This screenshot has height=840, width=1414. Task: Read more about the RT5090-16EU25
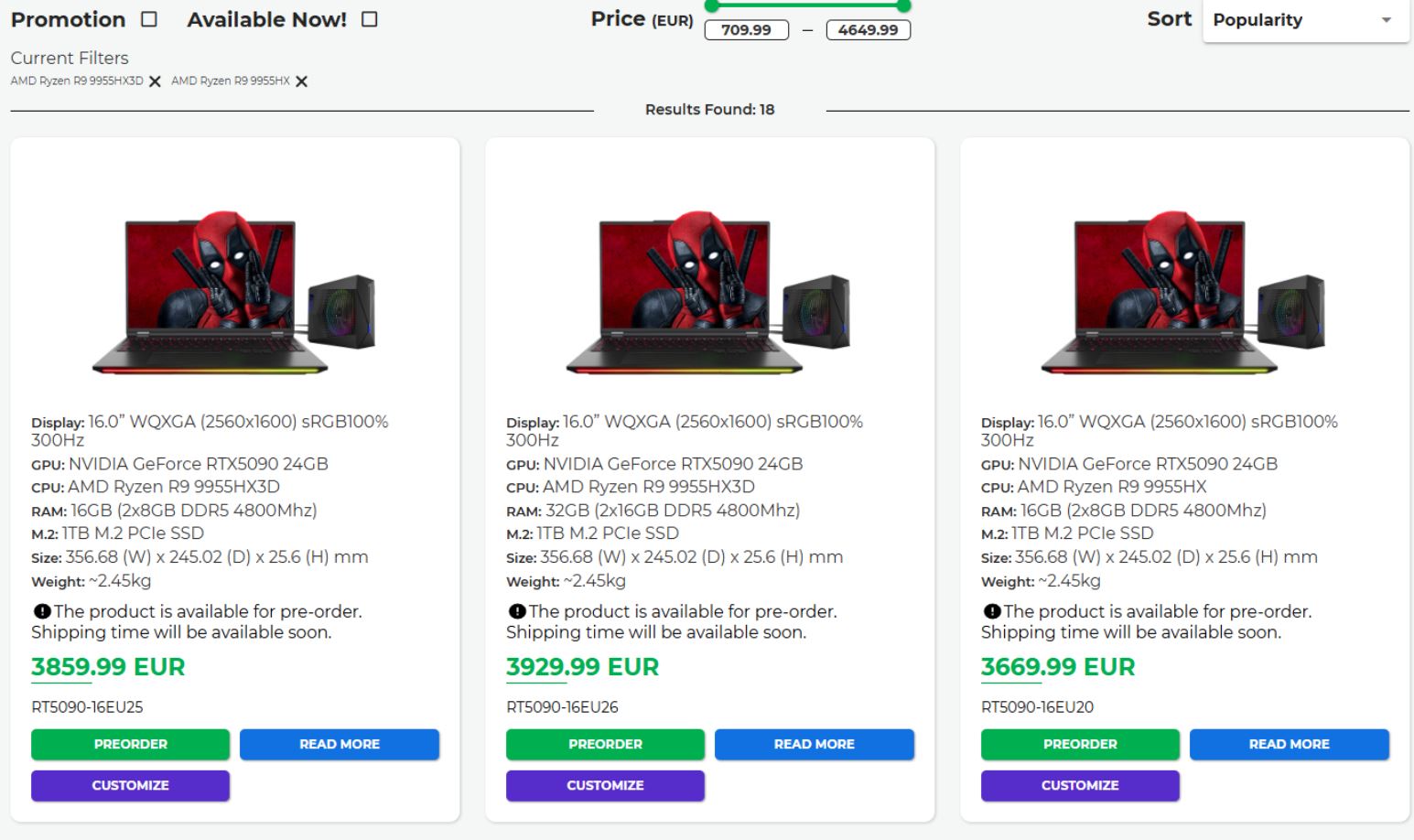click(x=339, y=744)
